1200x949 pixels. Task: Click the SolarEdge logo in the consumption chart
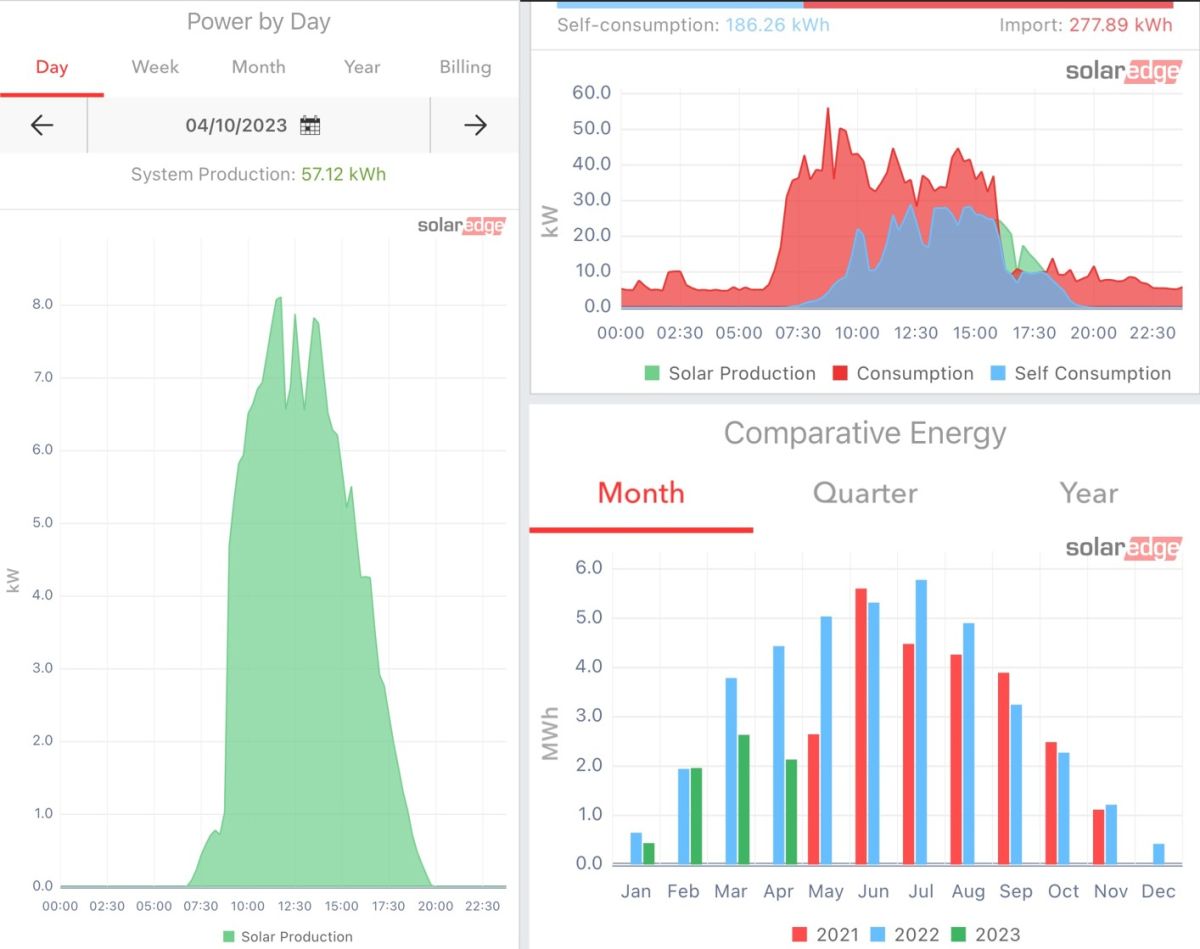[x=1123, y=71]
